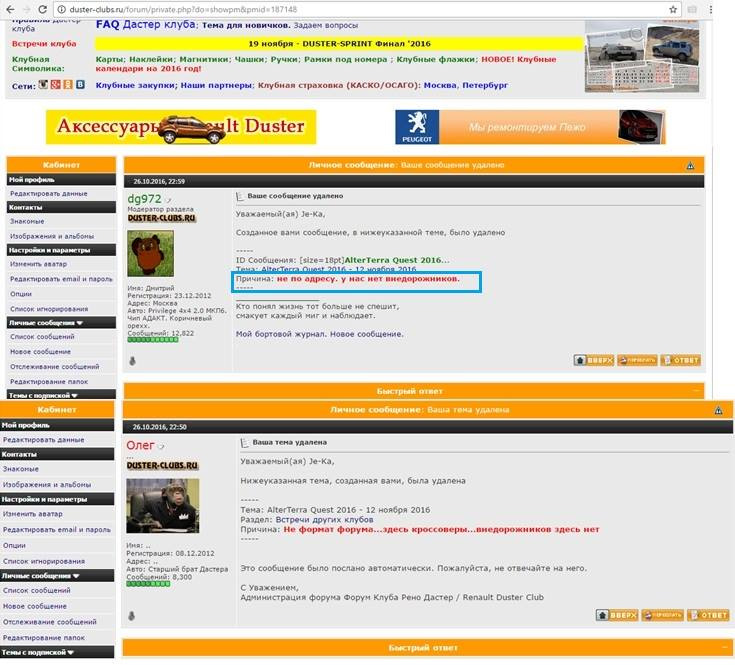735x665 pixels.
Task: Open the Наклейки symbolism link
Action: coord(151,60)
